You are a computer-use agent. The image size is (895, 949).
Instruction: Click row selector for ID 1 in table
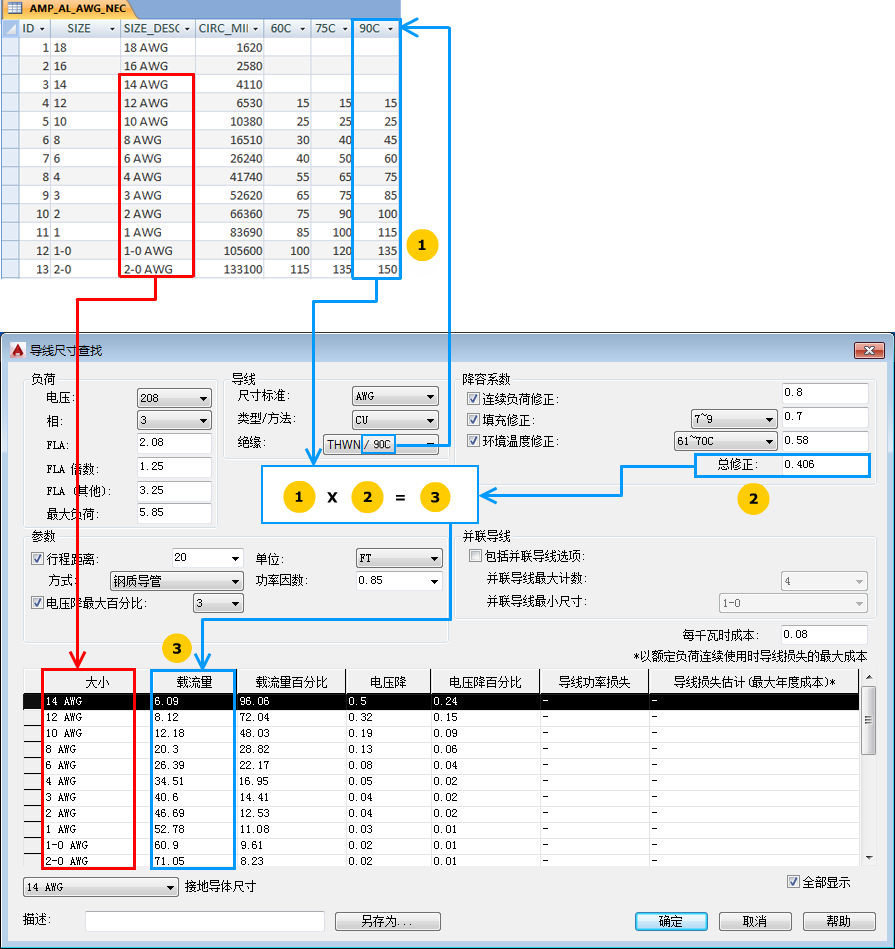click(x=10, y=47)
